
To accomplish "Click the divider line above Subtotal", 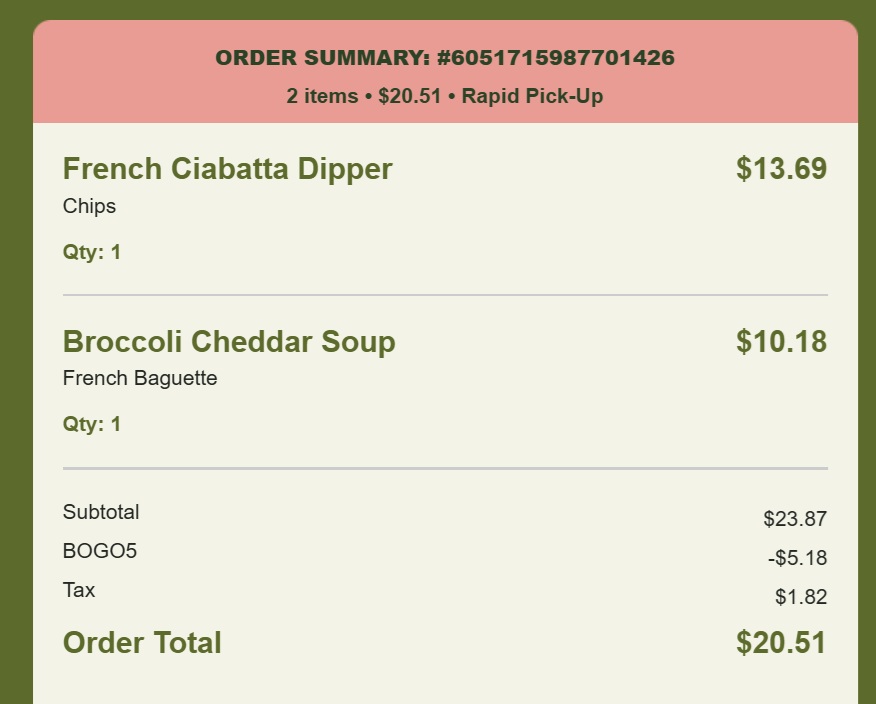I will pyautogui.click(x=445, y=468).
